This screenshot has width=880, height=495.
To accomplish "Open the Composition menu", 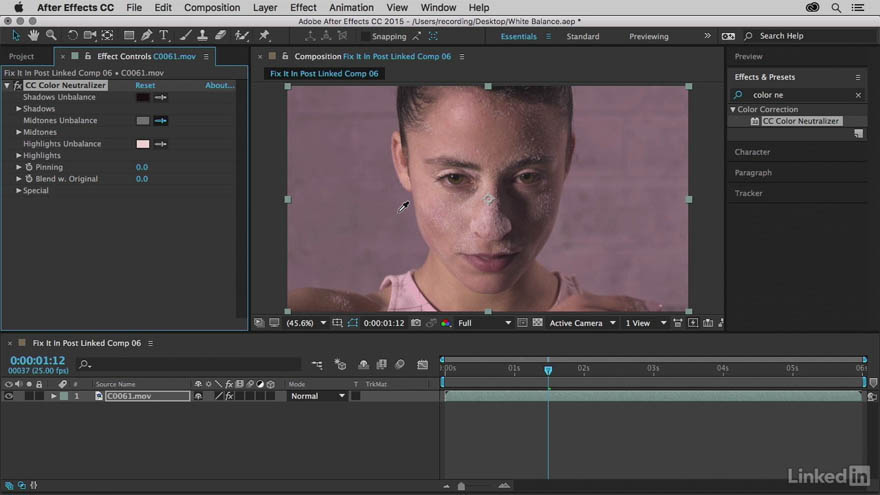I will tap(212, 8).
